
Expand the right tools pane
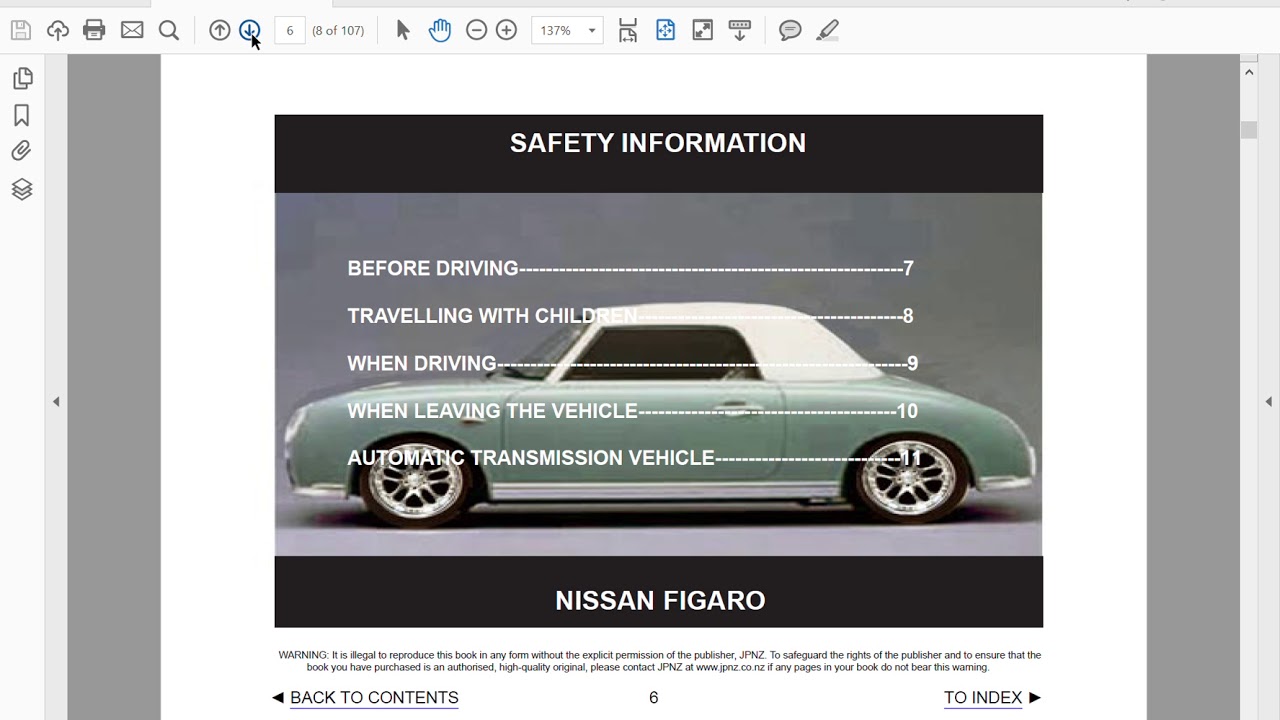(1269, 401)
